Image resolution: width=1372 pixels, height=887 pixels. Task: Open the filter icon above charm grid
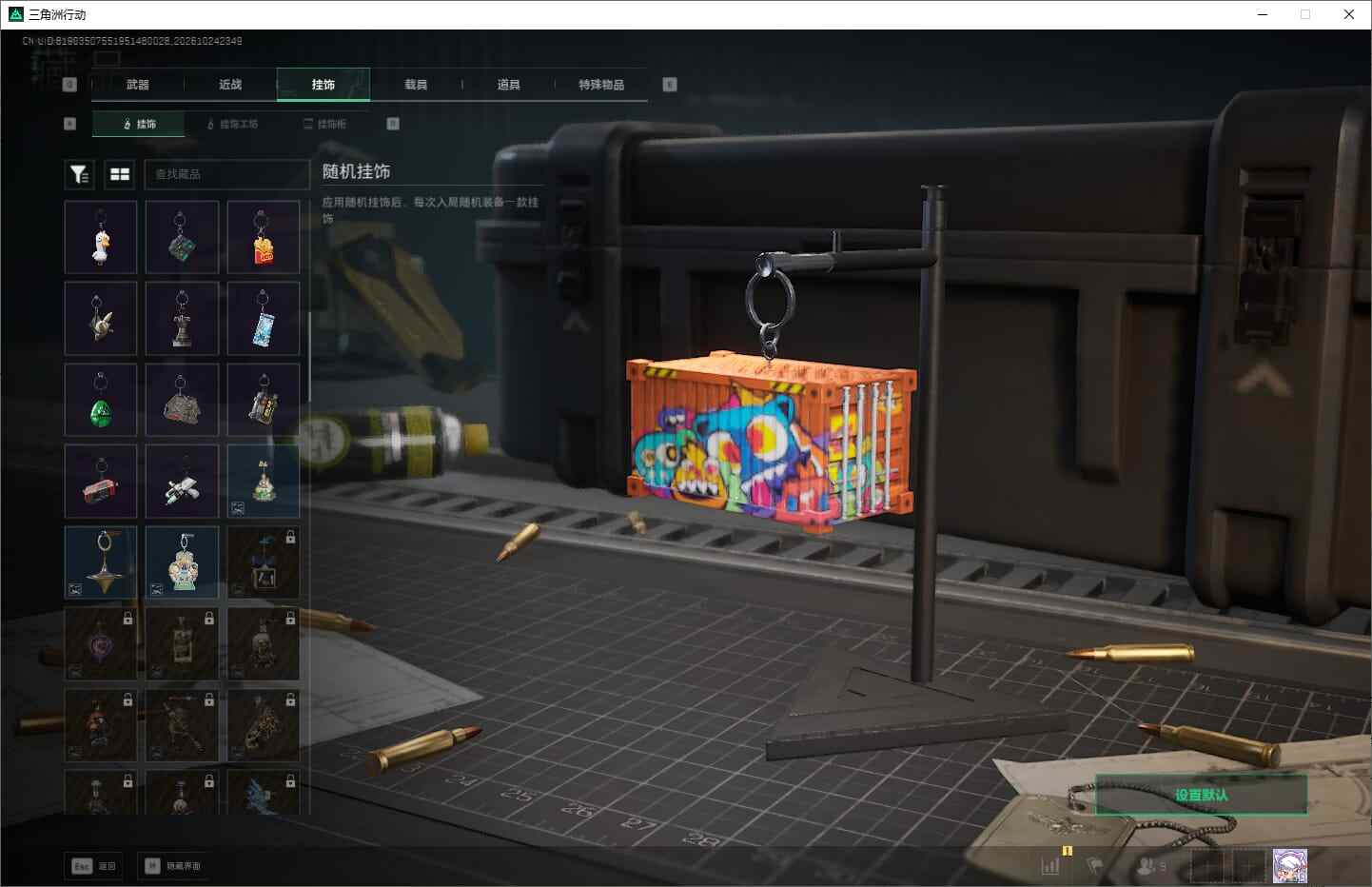pyautogui.click(x=79, y=174)
